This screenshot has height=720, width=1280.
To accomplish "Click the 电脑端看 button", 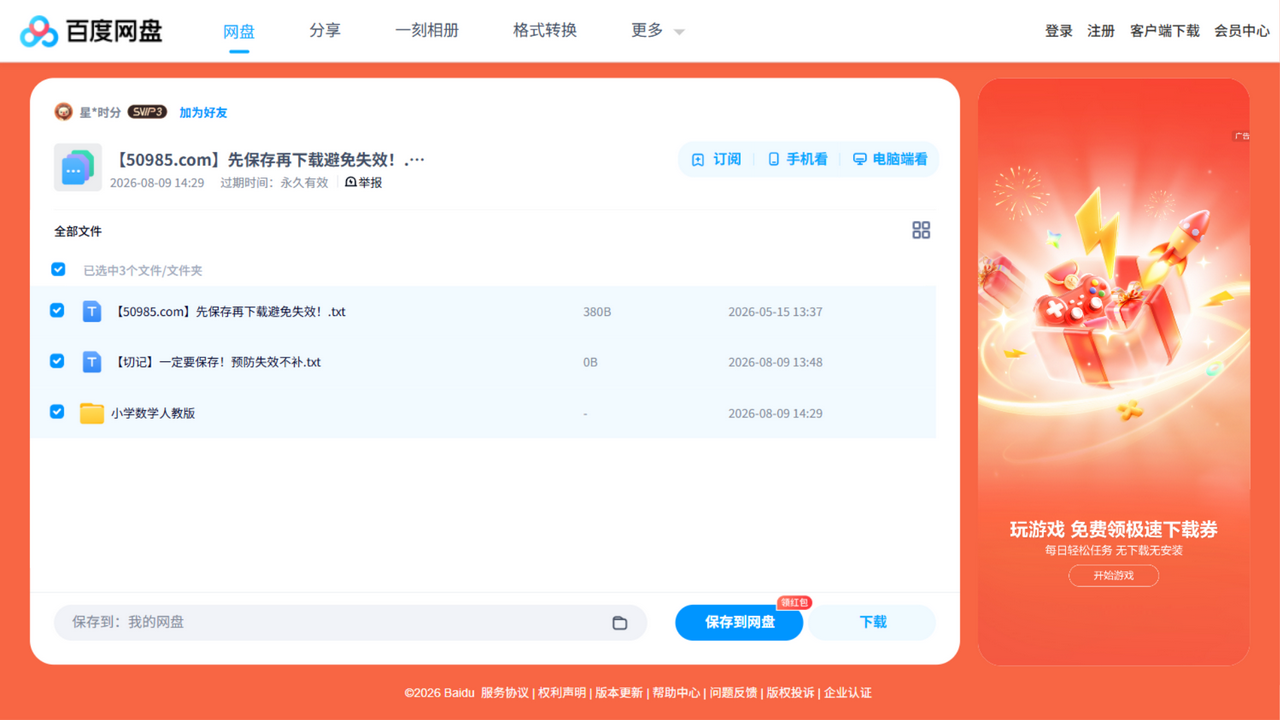I will point(890,159).
